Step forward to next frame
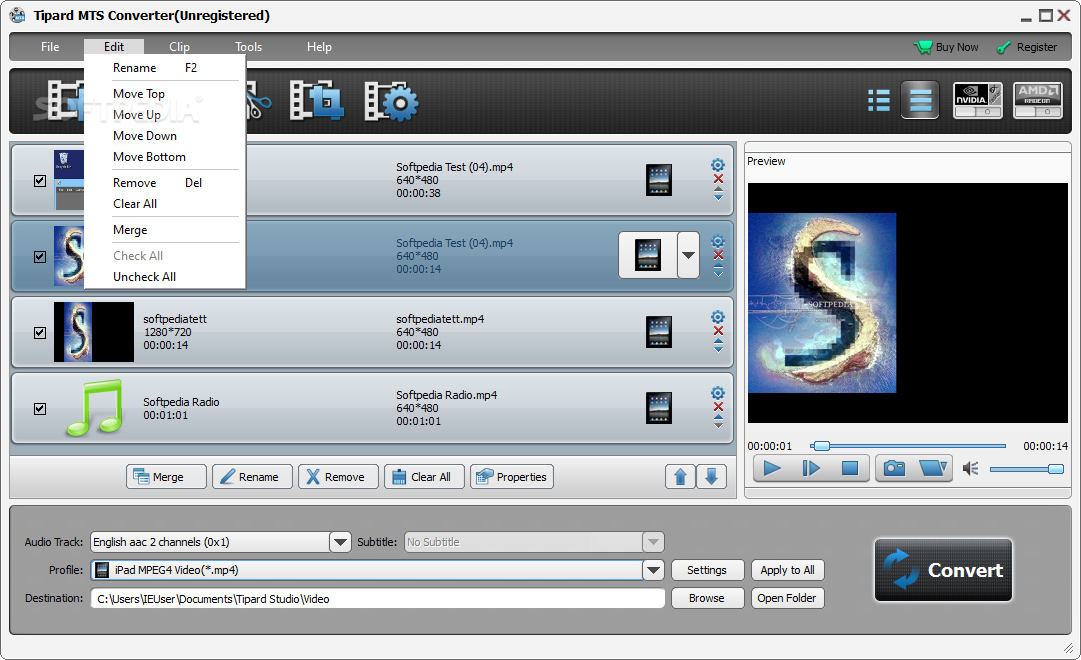 (x=811, y=468)
